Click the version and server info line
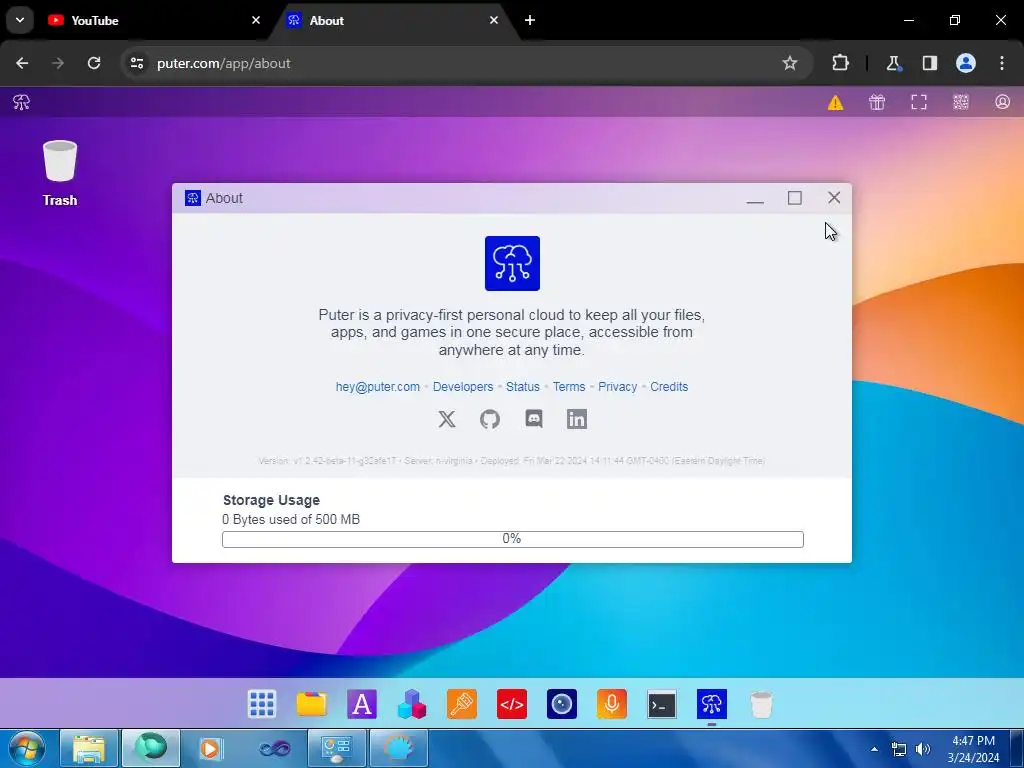1024x768 pixels. 511,460
